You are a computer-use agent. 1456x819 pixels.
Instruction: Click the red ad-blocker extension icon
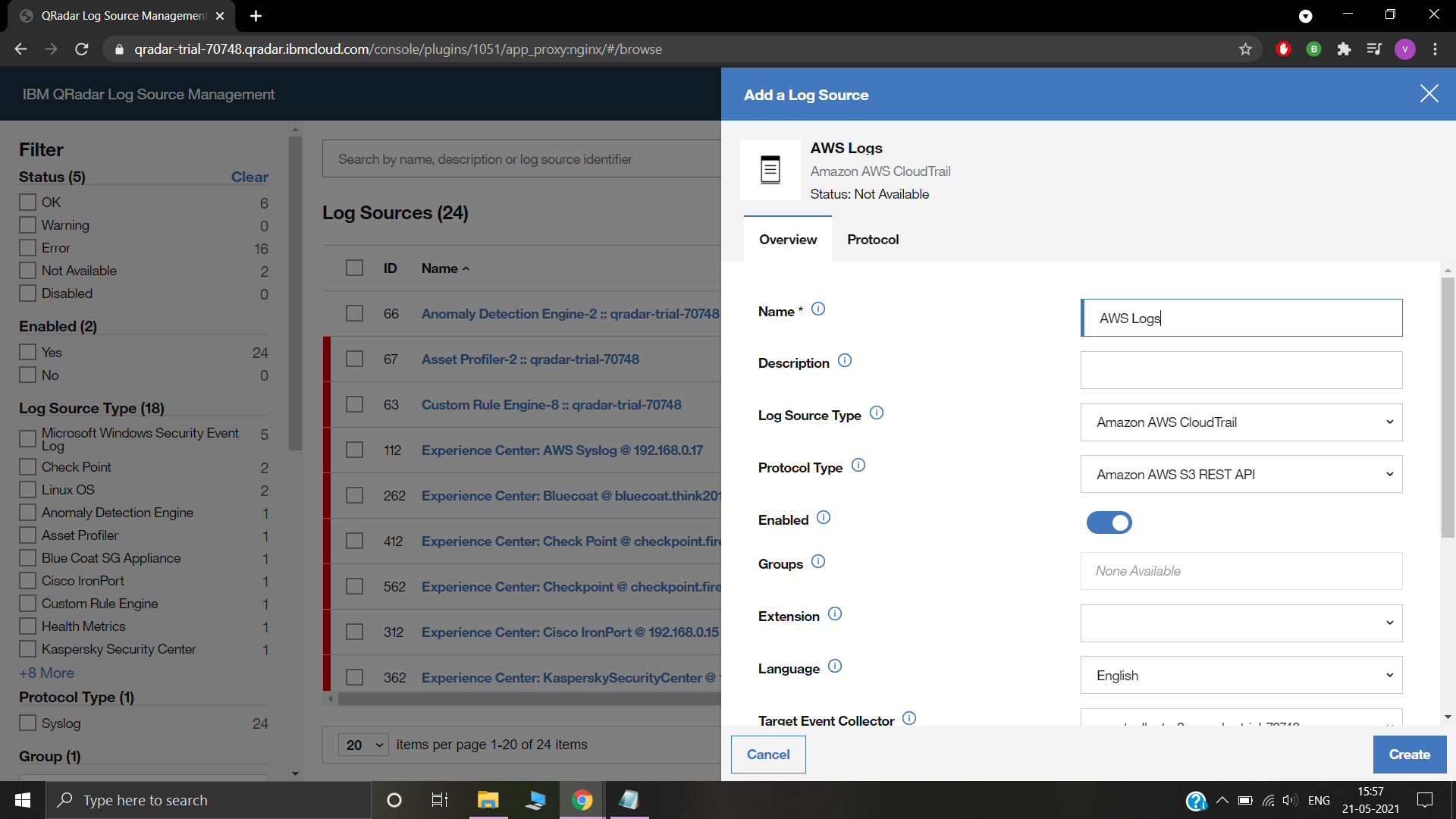pos(1283,49)
